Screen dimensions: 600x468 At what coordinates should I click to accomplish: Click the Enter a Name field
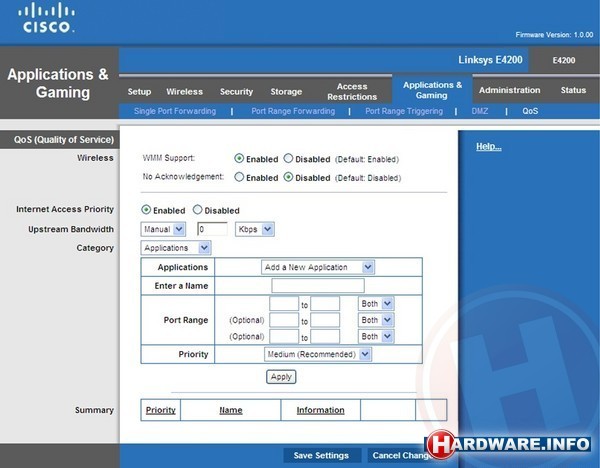click(318, 285)
